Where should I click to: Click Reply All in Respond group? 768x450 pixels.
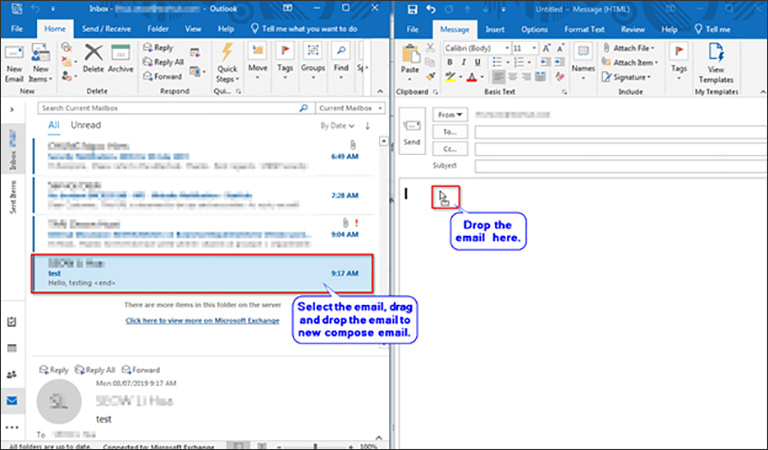[x=163, y=62]
